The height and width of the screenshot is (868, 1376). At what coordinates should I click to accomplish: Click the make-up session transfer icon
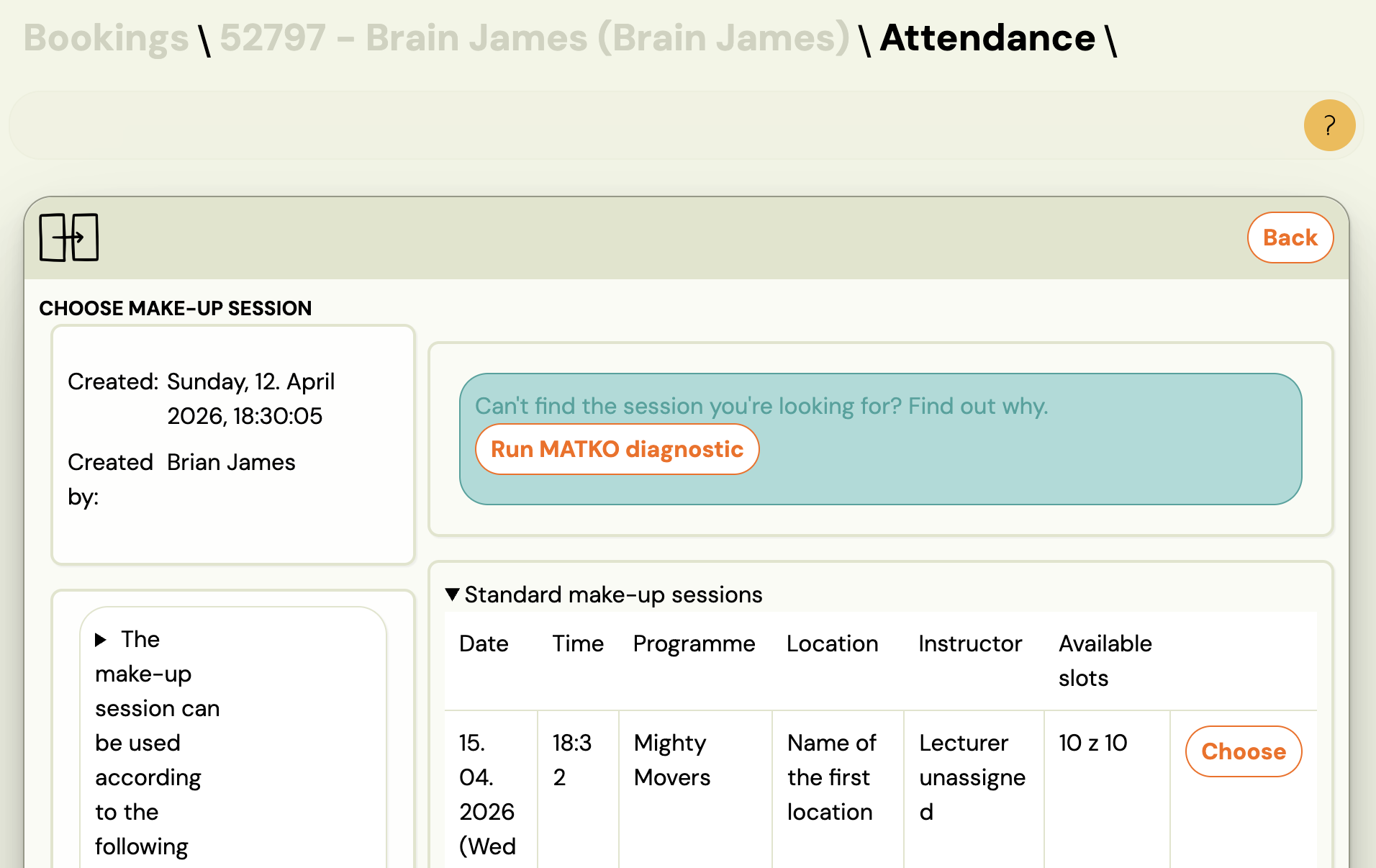point(69,238)
